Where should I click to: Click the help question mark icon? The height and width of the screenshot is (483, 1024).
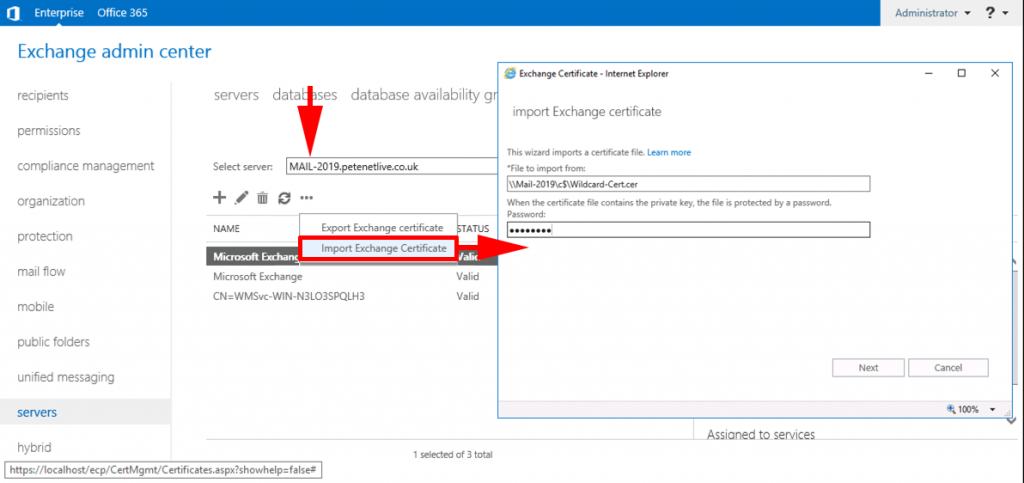click(x=990, y=13)
